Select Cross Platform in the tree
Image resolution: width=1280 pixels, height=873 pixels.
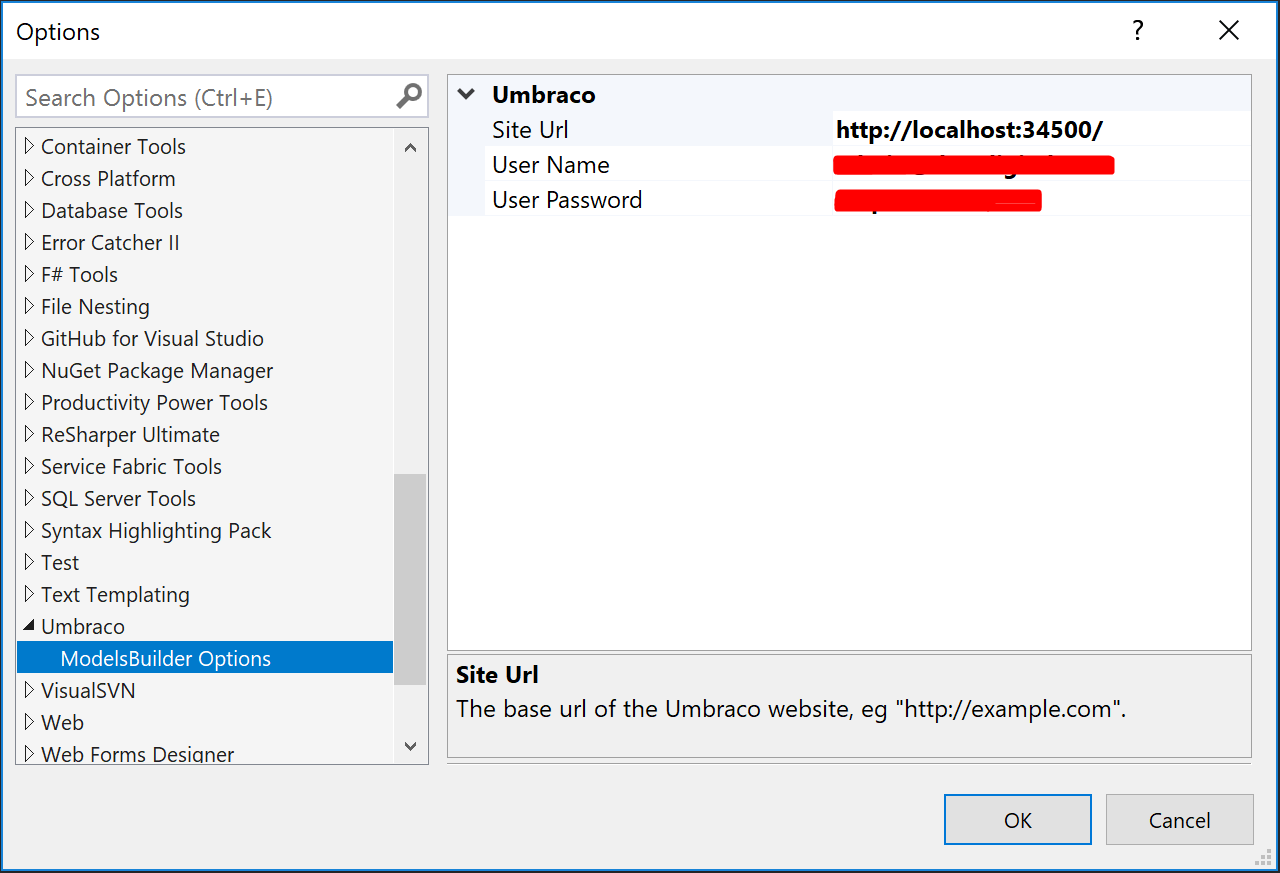pos(108,178)
